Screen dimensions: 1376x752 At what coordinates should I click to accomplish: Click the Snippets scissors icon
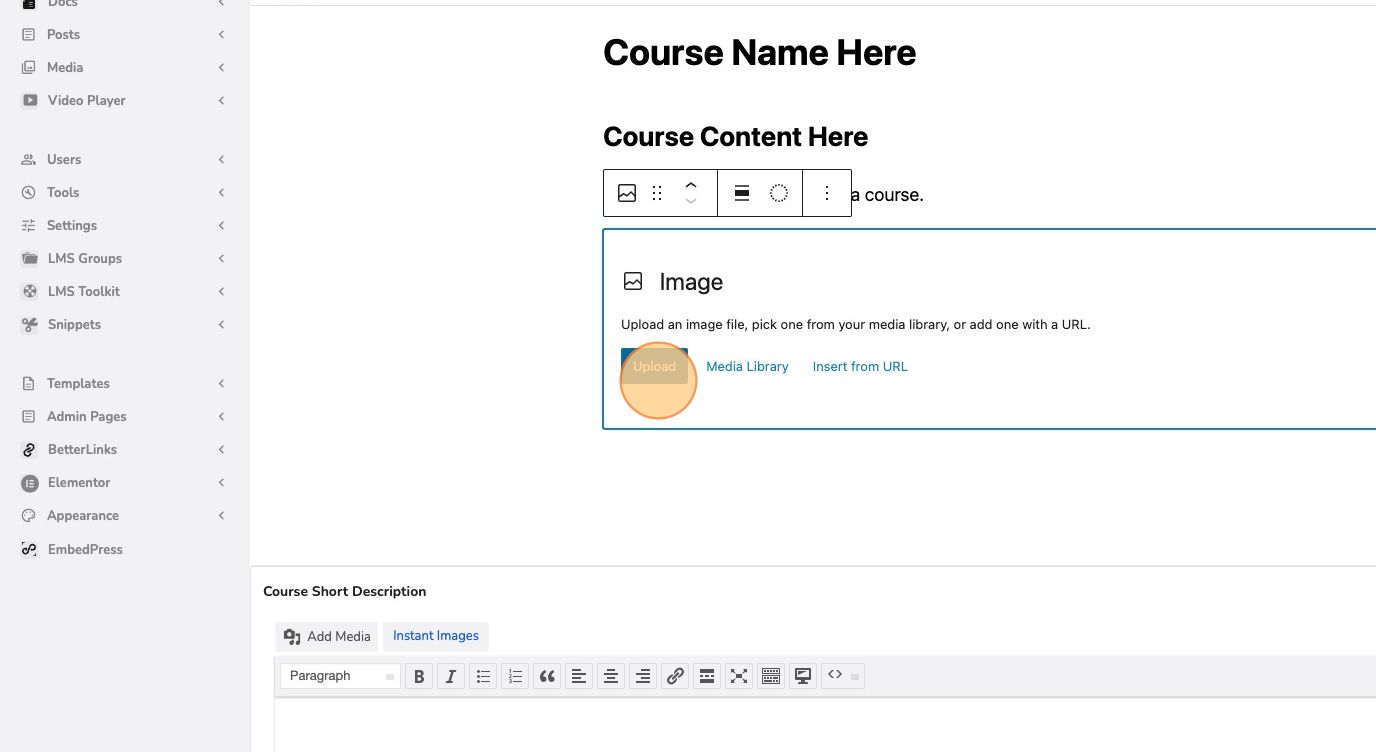coord(30,324)
